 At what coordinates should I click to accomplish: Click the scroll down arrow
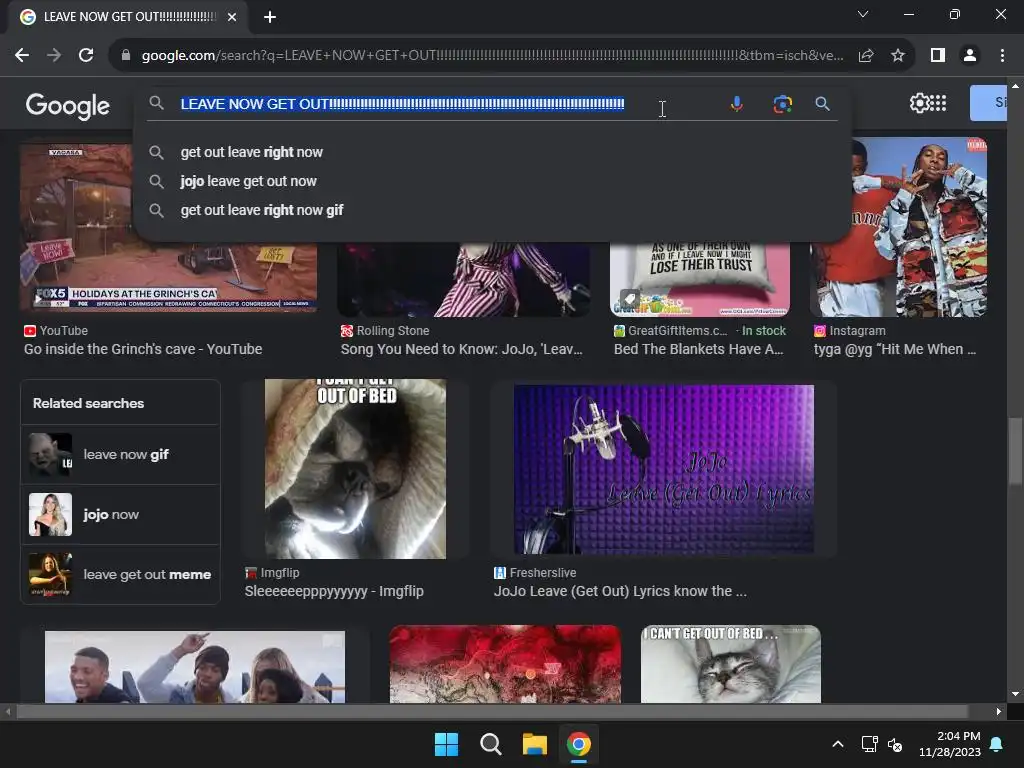(x=1015, y=694)
